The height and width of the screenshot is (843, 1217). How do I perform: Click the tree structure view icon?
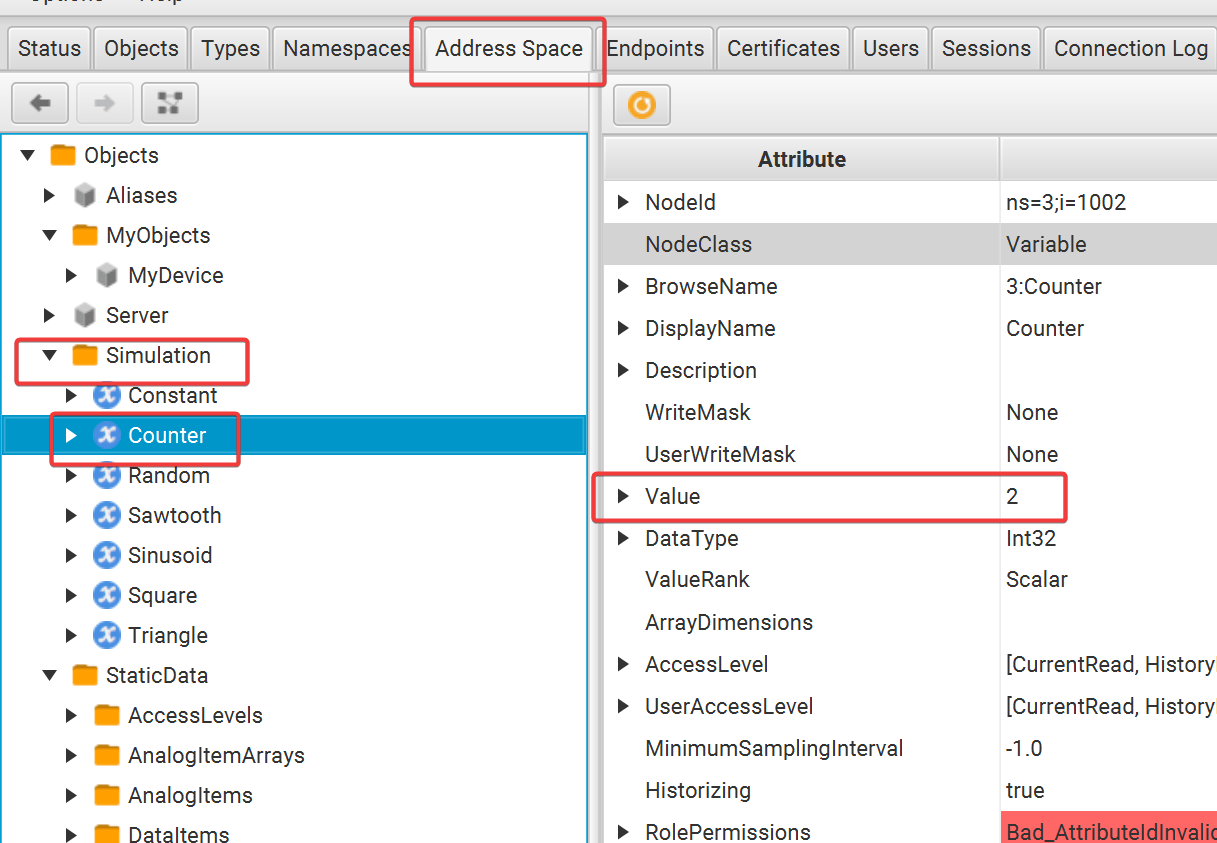(x=170, y=103)
